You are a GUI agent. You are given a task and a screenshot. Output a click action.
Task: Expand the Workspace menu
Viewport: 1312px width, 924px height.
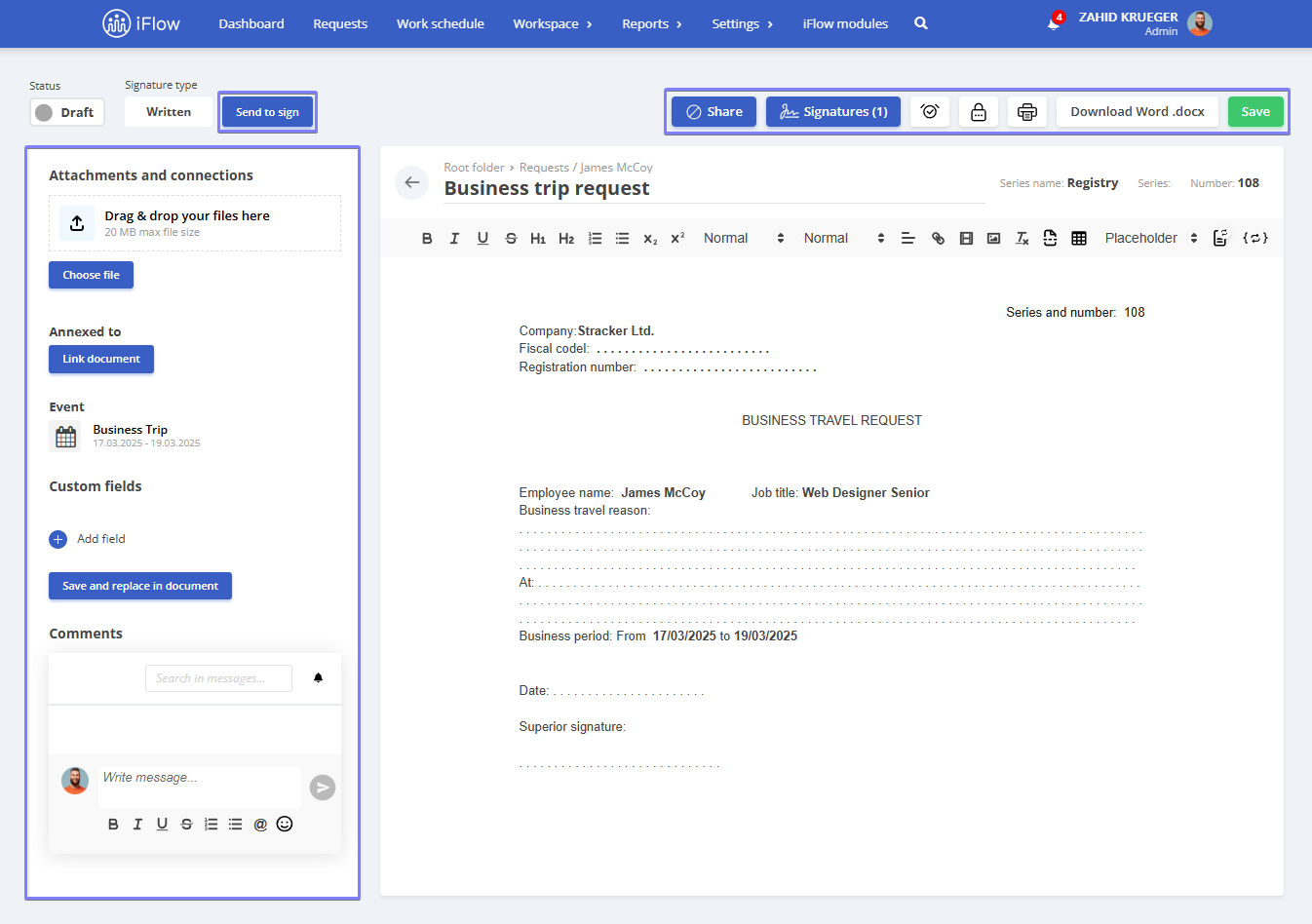[x=553, y=23]
